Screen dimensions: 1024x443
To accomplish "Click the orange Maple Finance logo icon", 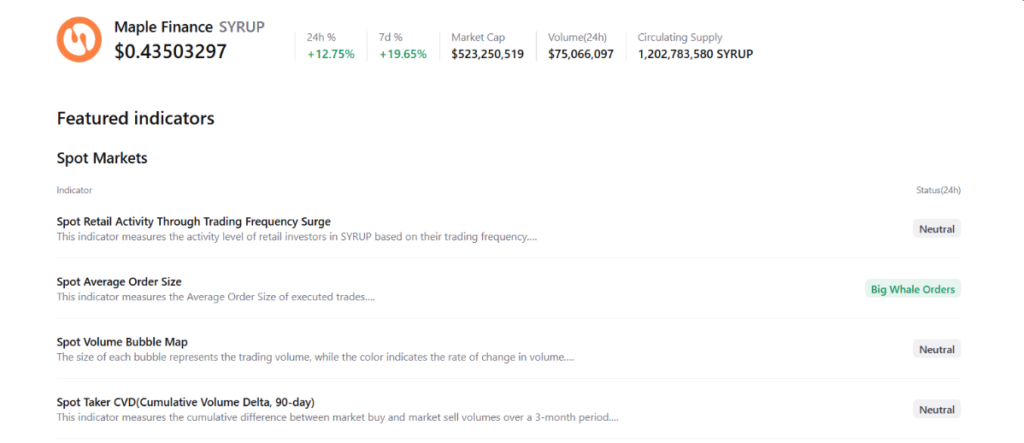I will [x=79, y=39].
